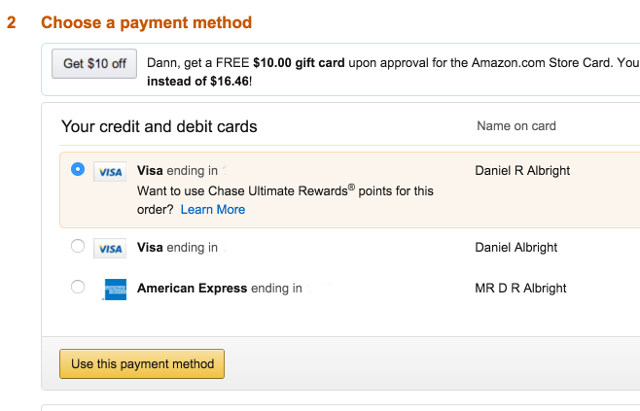
Task: Select the Visa card named Daniel Albright
Action: [x=78, y=246]
